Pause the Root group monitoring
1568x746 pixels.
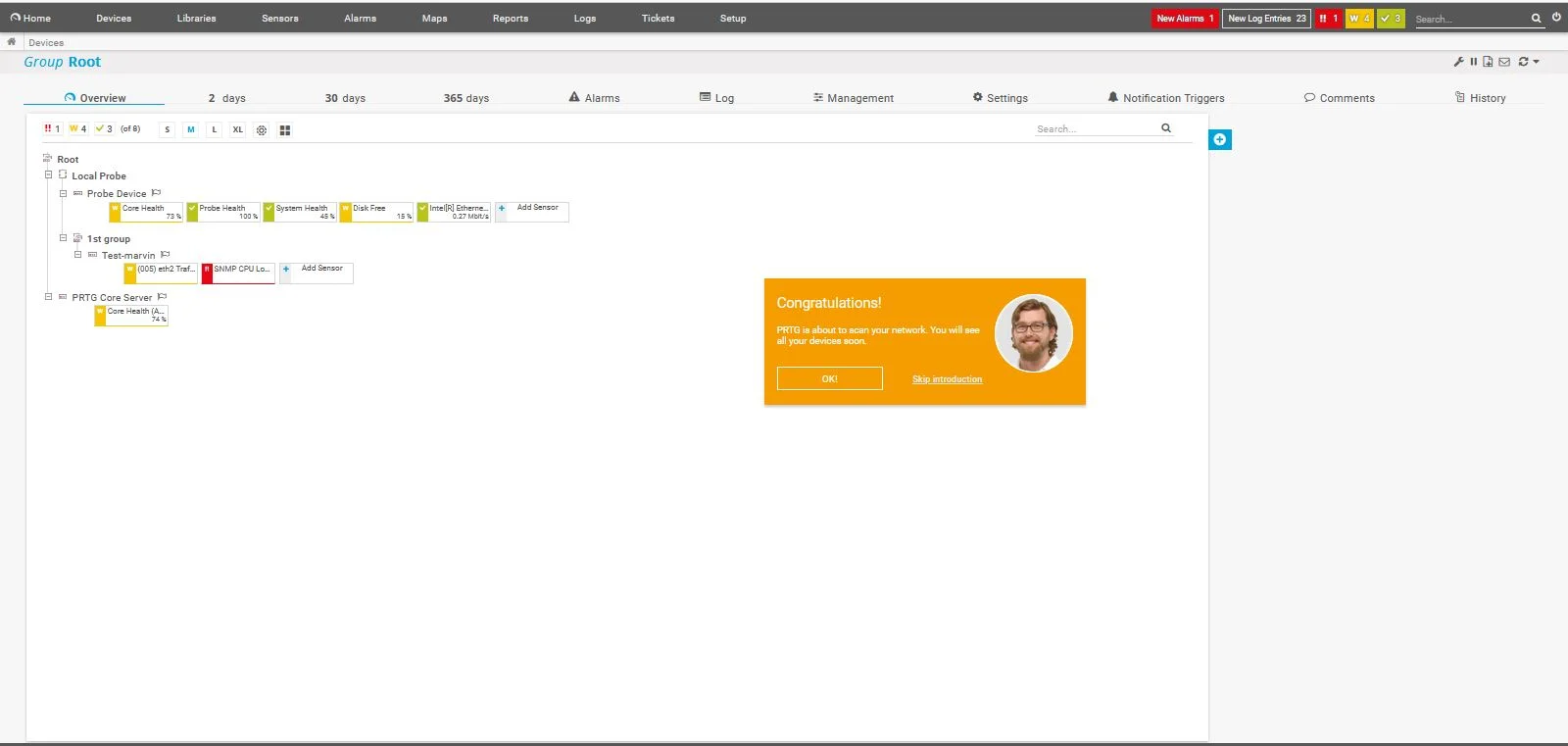1473,62
